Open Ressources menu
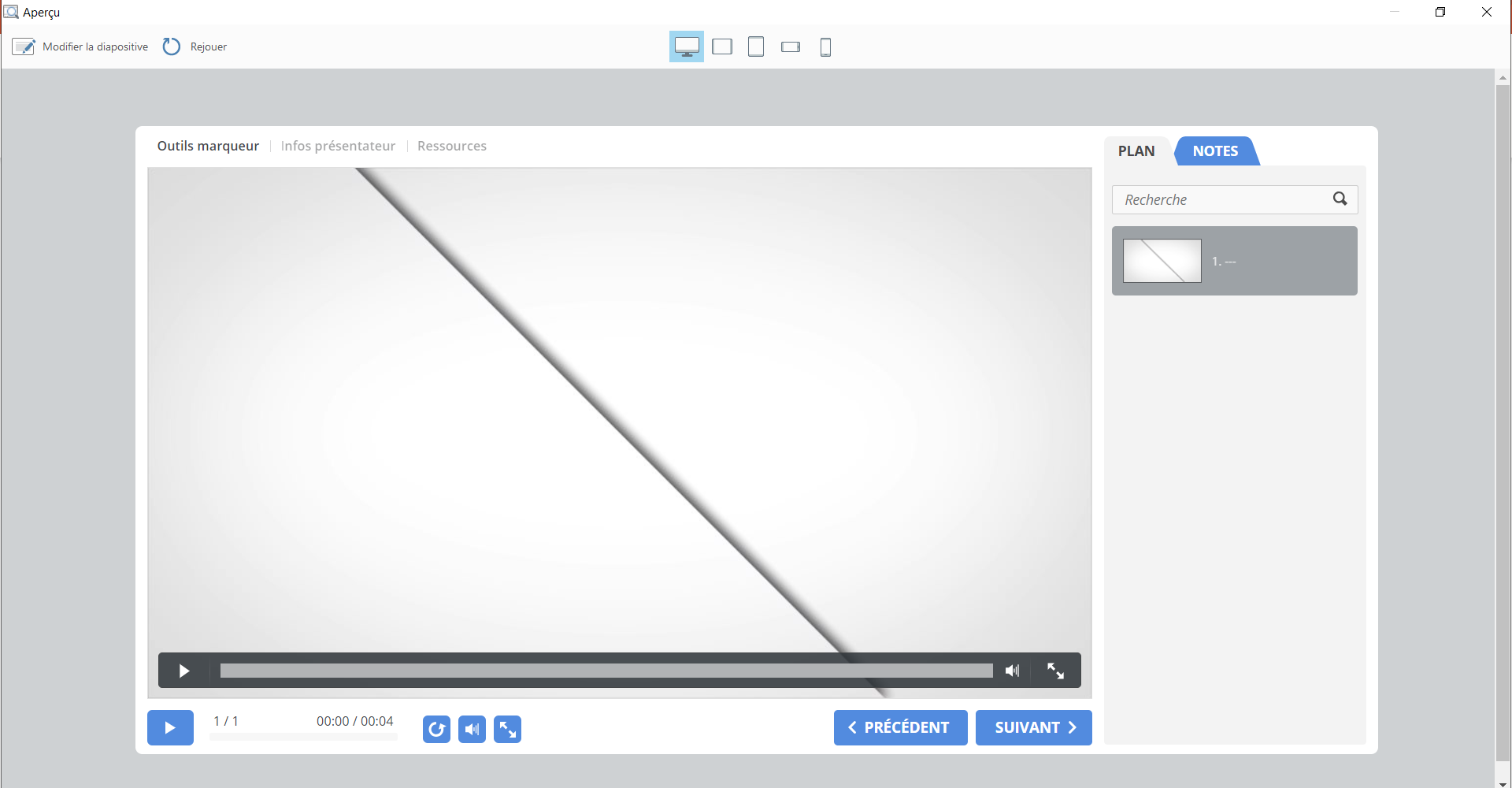 [x=452, y=146]
